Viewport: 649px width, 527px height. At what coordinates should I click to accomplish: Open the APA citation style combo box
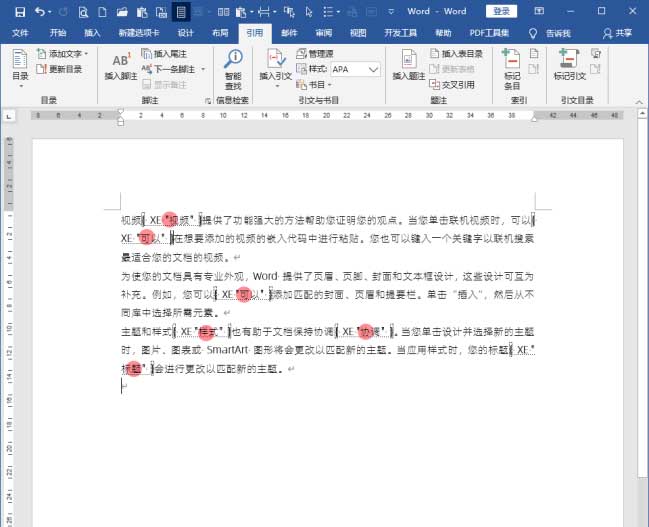[355, 70]
